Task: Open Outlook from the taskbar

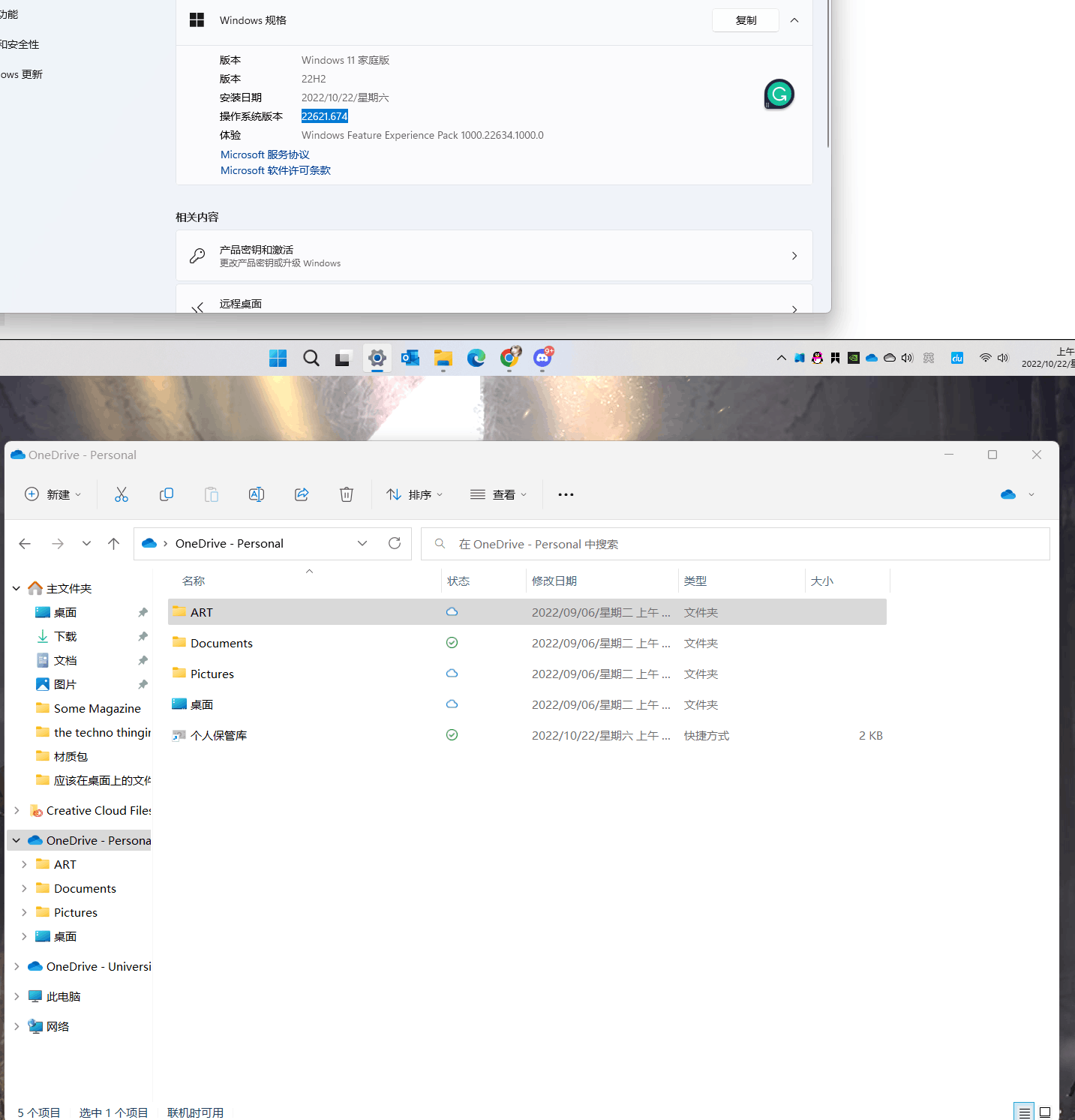Action: pyautogui.click(x=410, y=358)
